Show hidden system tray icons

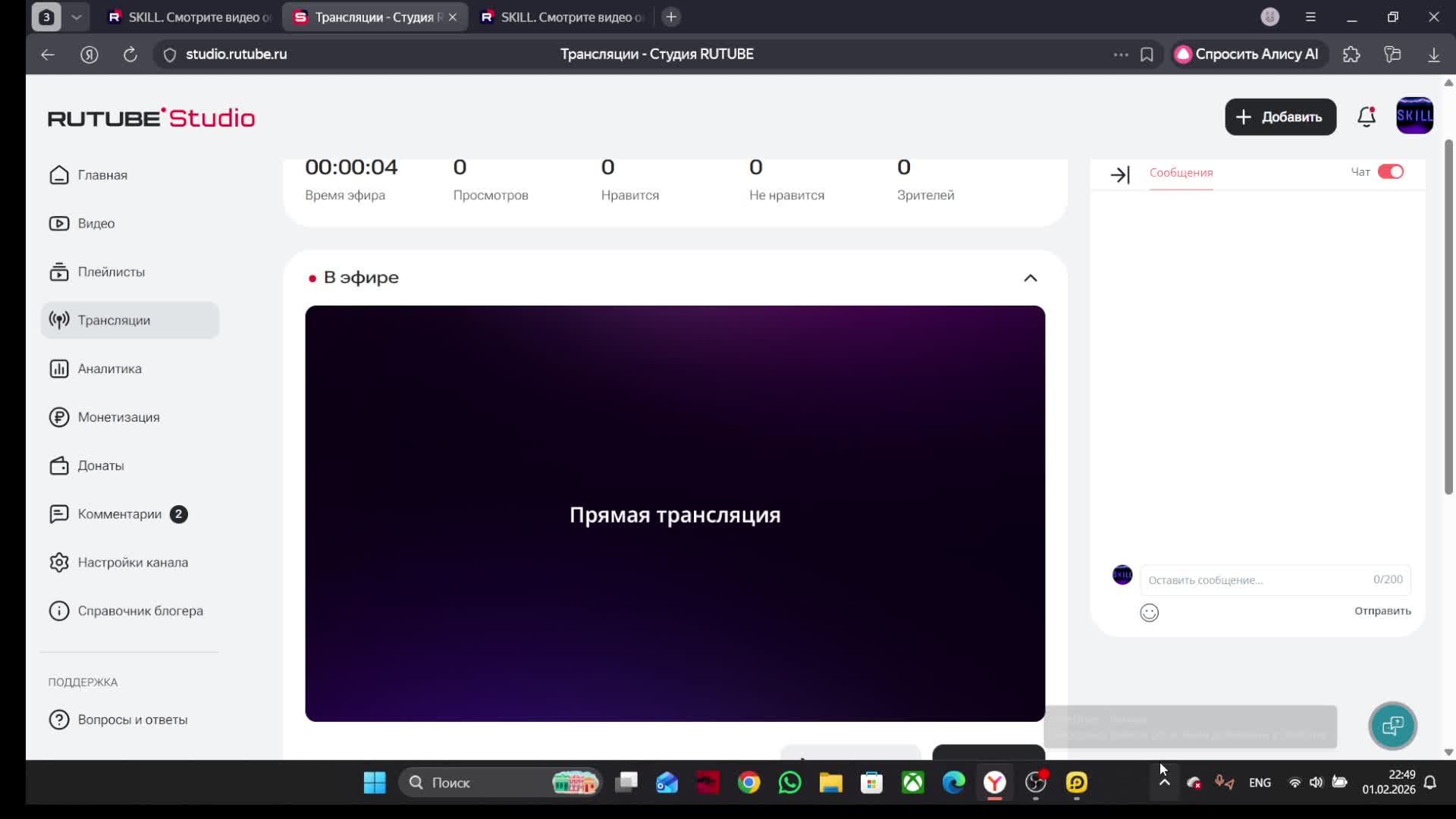coord(1164,783)
